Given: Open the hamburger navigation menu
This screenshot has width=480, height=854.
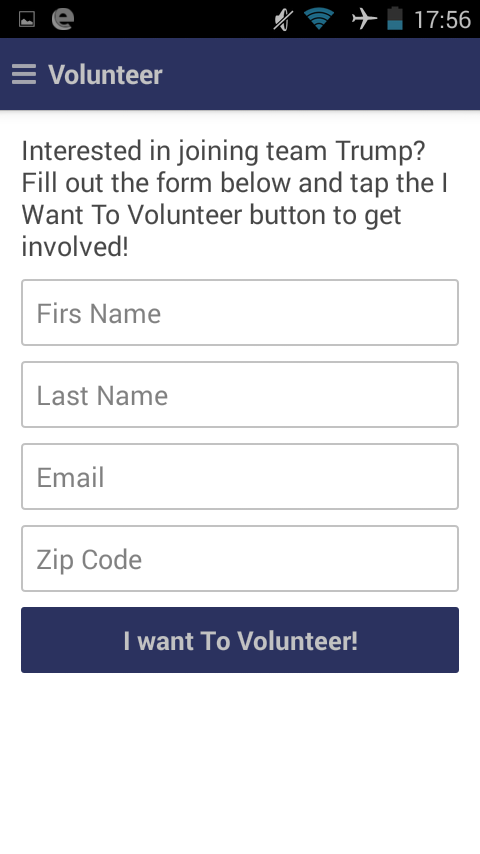Looking at the screenshot, I should click(24, 74).
